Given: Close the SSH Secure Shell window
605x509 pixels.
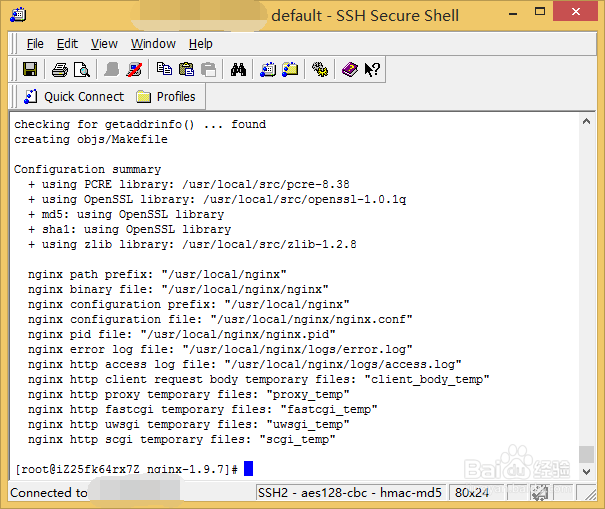Looking at the screenshot, I should click(x=576, y=12).
